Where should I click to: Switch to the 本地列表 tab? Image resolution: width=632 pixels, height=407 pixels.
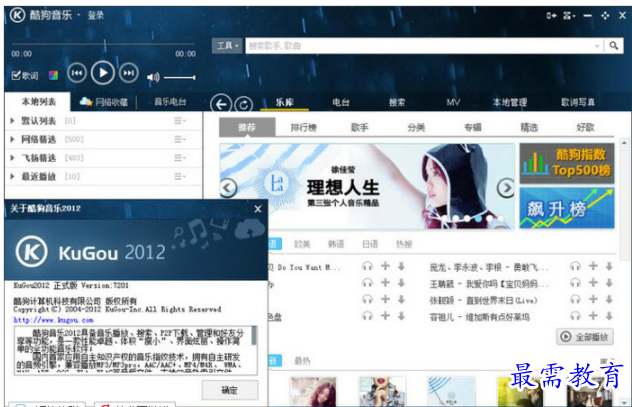(38, 102)
